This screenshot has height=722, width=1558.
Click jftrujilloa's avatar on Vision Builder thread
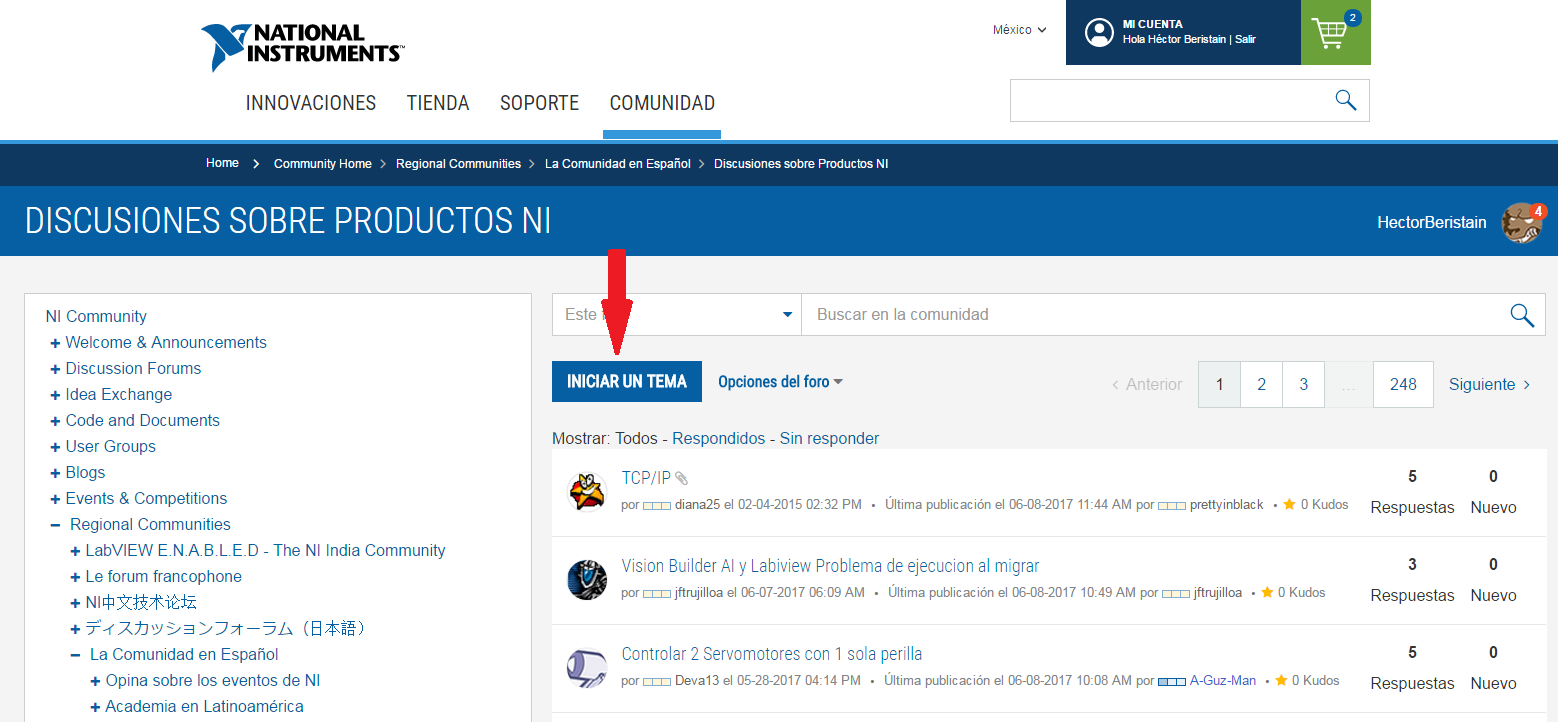pyautogui.click(x=587, y=580)
